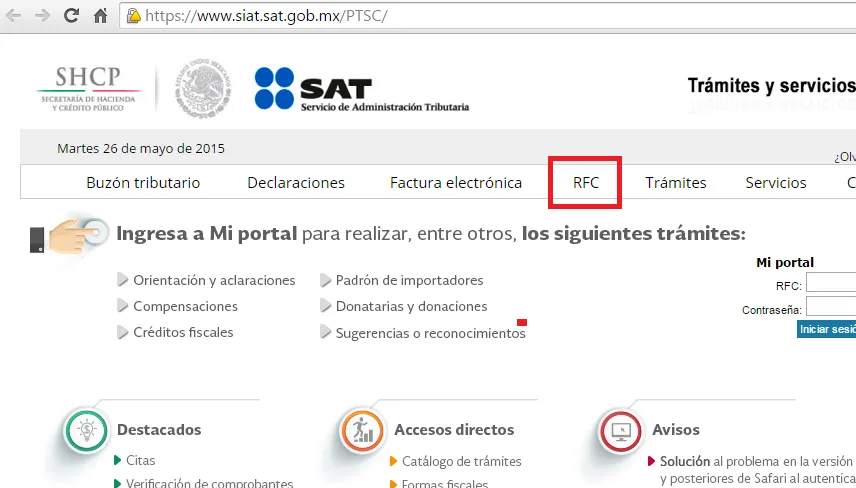This screenshot has width=856, height=488.
Task: Open Donatarias y donaciones link
Action: point(411,306)
